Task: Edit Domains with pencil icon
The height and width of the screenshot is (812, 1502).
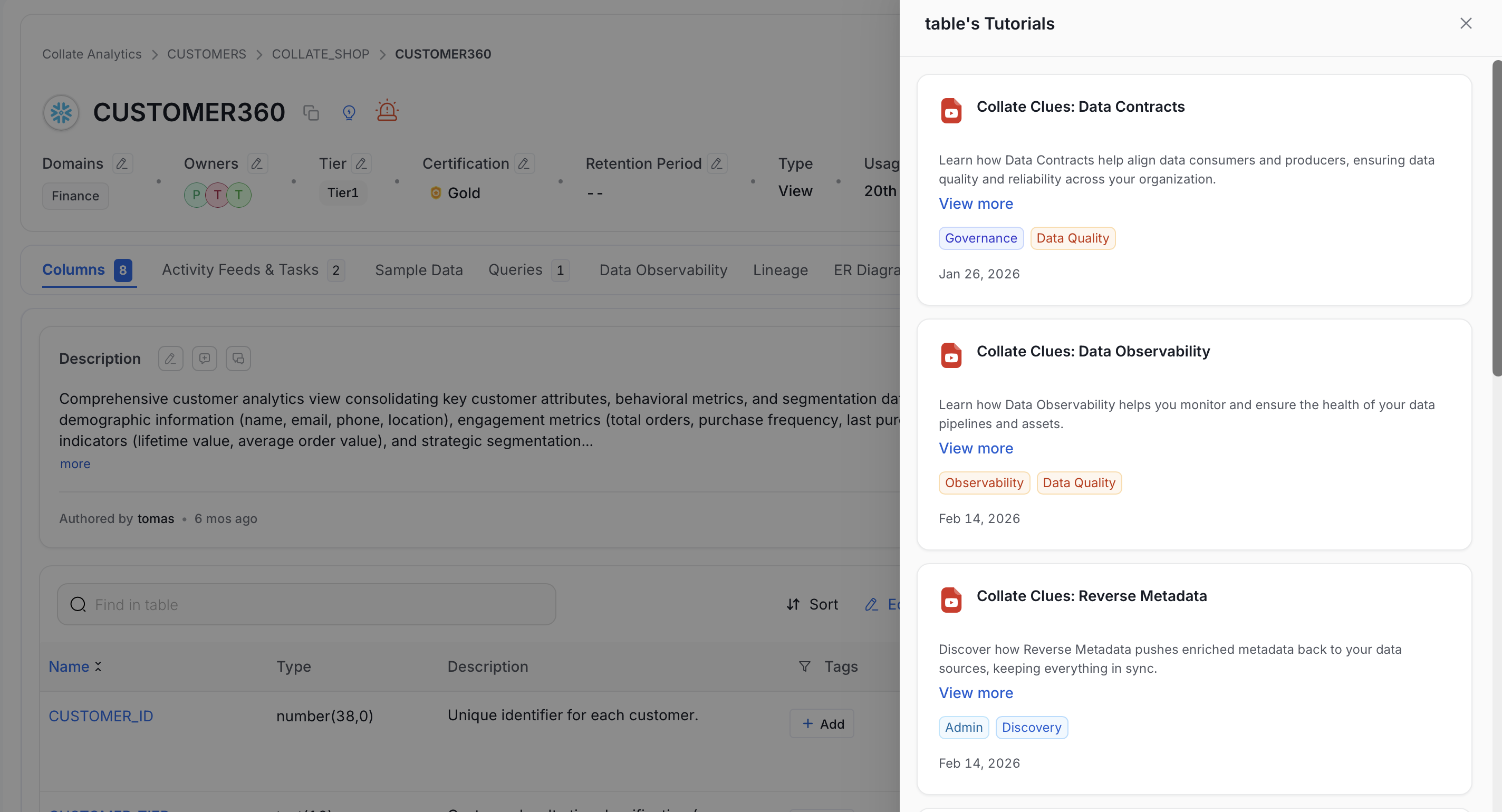Action: [x=122, y=164]
